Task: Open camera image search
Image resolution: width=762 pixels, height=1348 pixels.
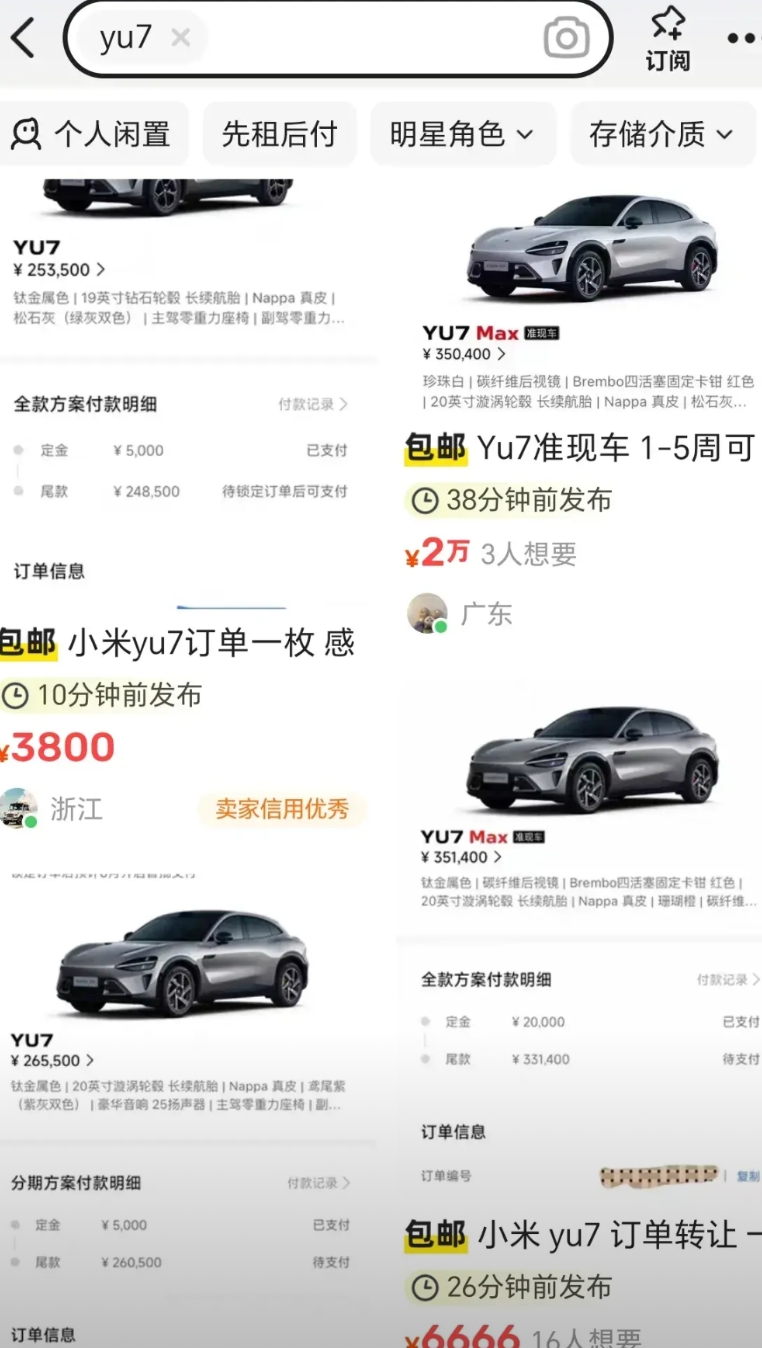Action: pyautogui.click(x=566, y=39)
